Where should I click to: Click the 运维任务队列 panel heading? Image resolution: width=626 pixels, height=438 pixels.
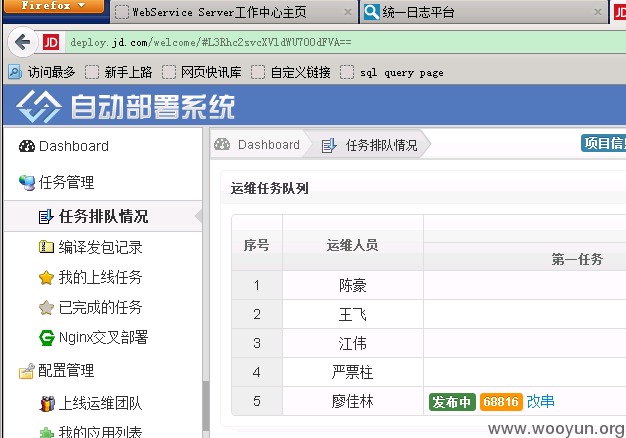(x=269, y=188)
